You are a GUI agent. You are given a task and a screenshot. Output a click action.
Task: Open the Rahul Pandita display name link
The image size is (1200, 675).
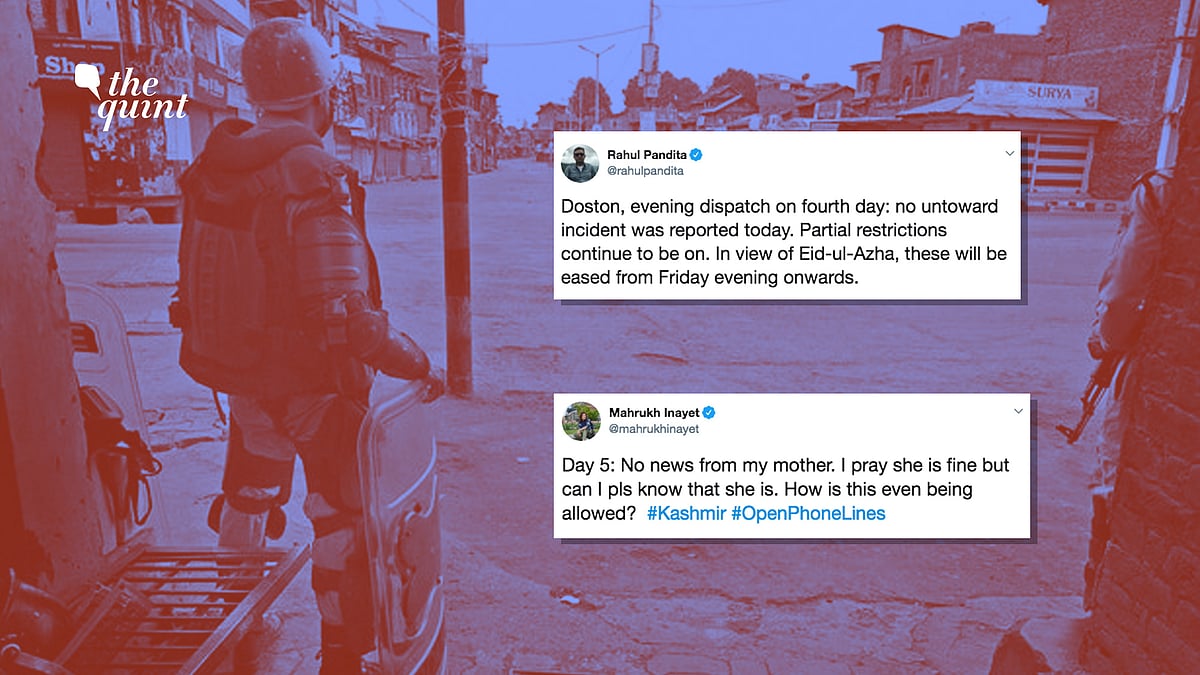(646, 155)
